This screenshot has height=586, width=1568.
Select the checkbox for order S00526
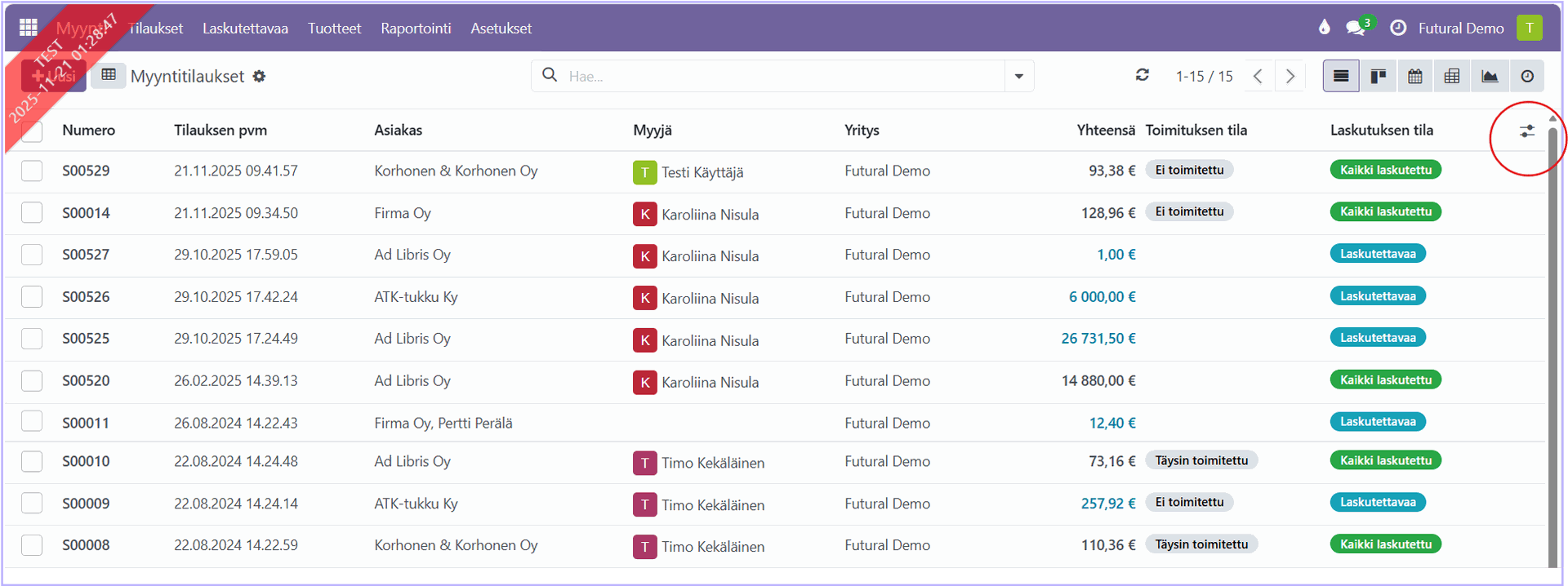[x=32, y=297]
